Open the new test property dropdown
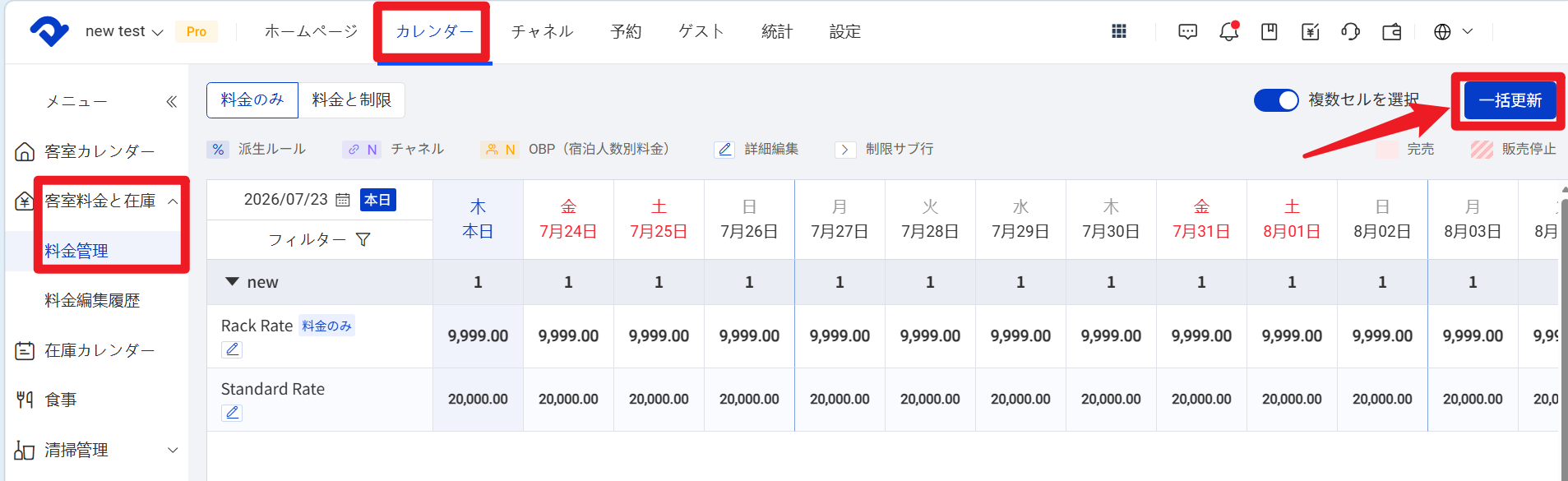Viewport: 1568px width, 481px height. point(124,31)
